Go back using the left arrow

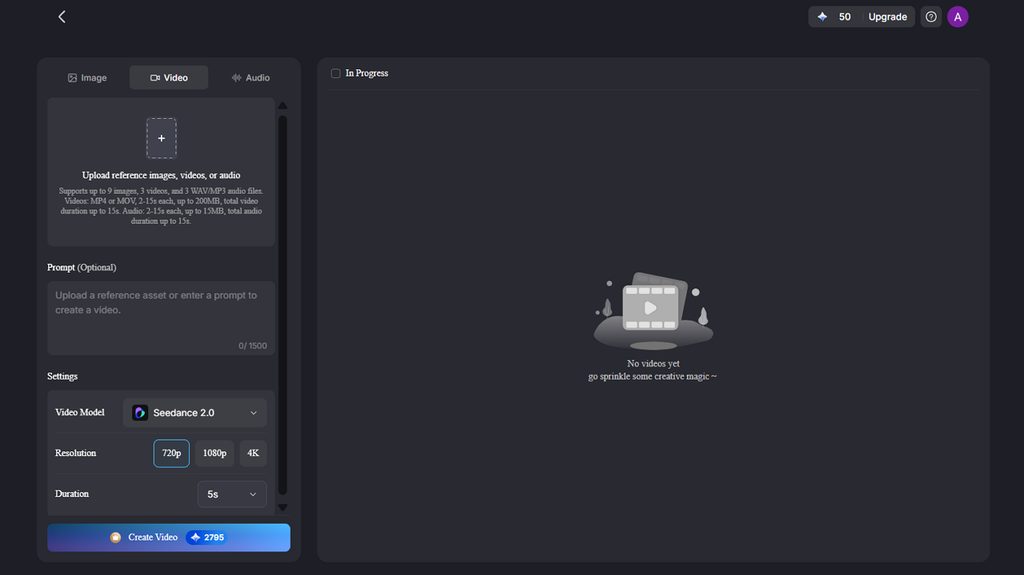coord(62,17)
